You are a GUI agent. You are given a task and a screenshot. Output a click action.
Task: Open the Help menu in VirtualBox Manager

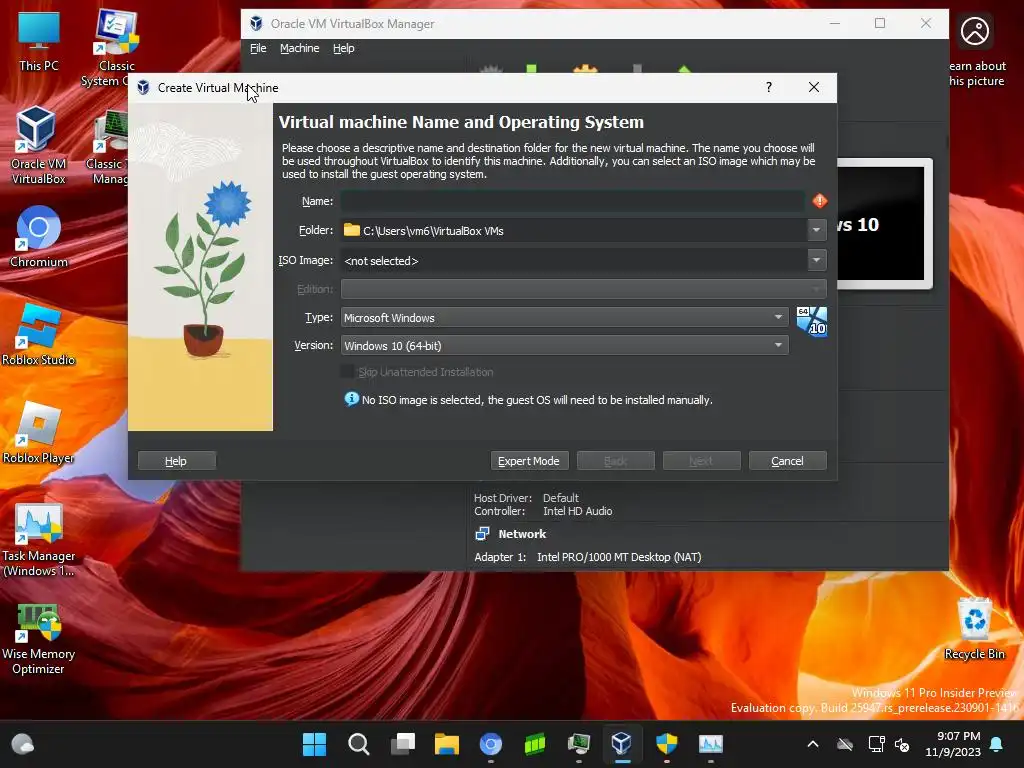click(344, 48)
